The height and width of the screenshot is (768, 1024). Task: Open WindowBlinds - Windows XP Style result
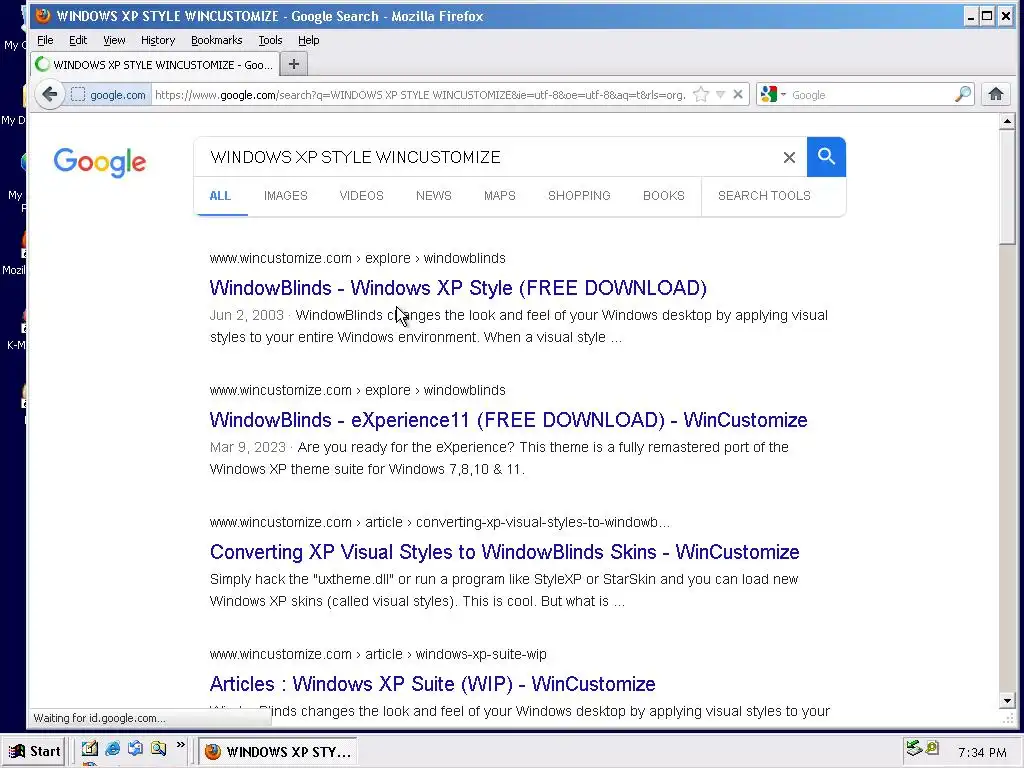tap(458, 288)
